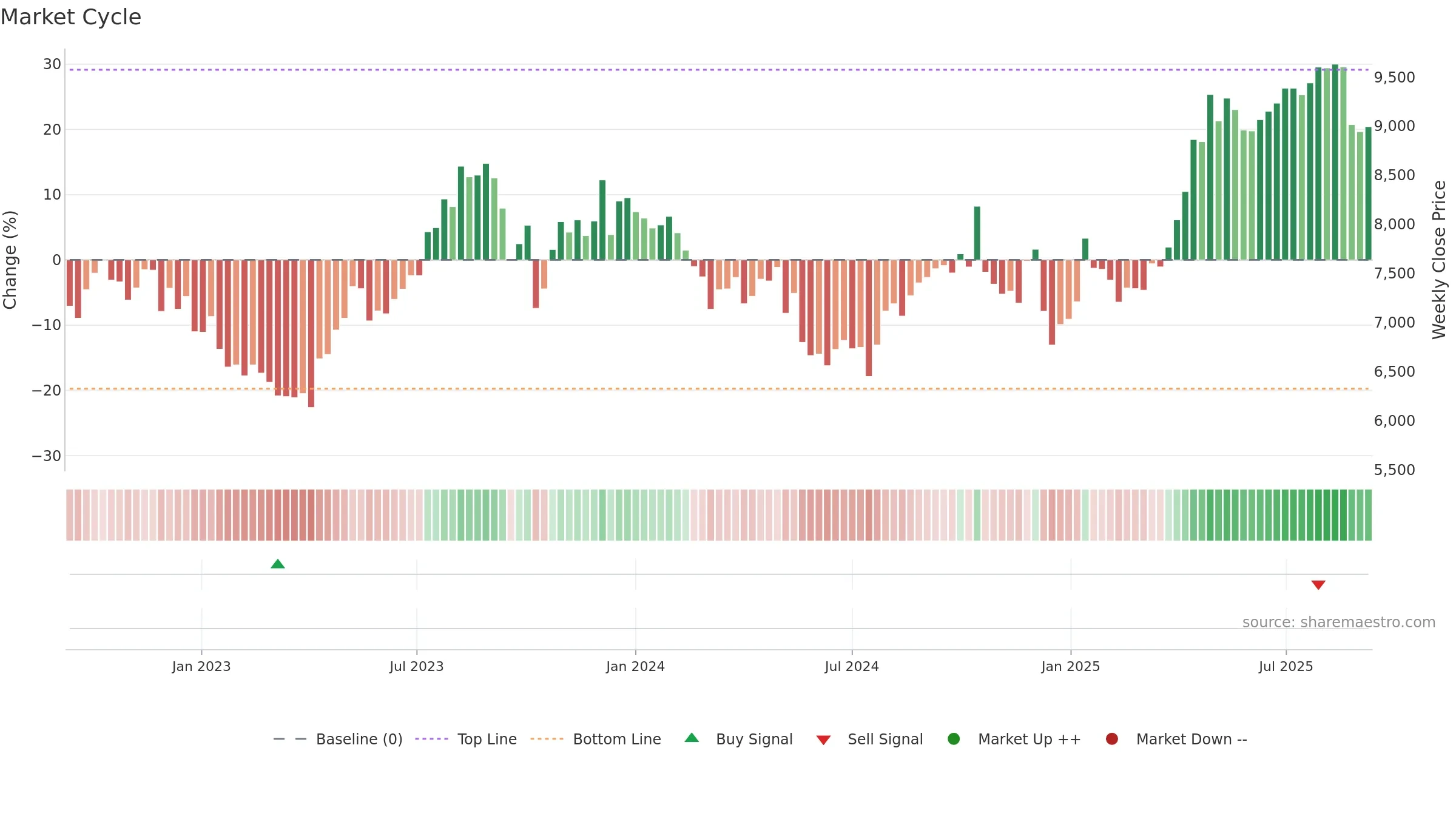Image resolution: width=1456 pixels, height=819 pixels.
Task: Click the leftmost red bar of the chart
Action: [70, 283]
